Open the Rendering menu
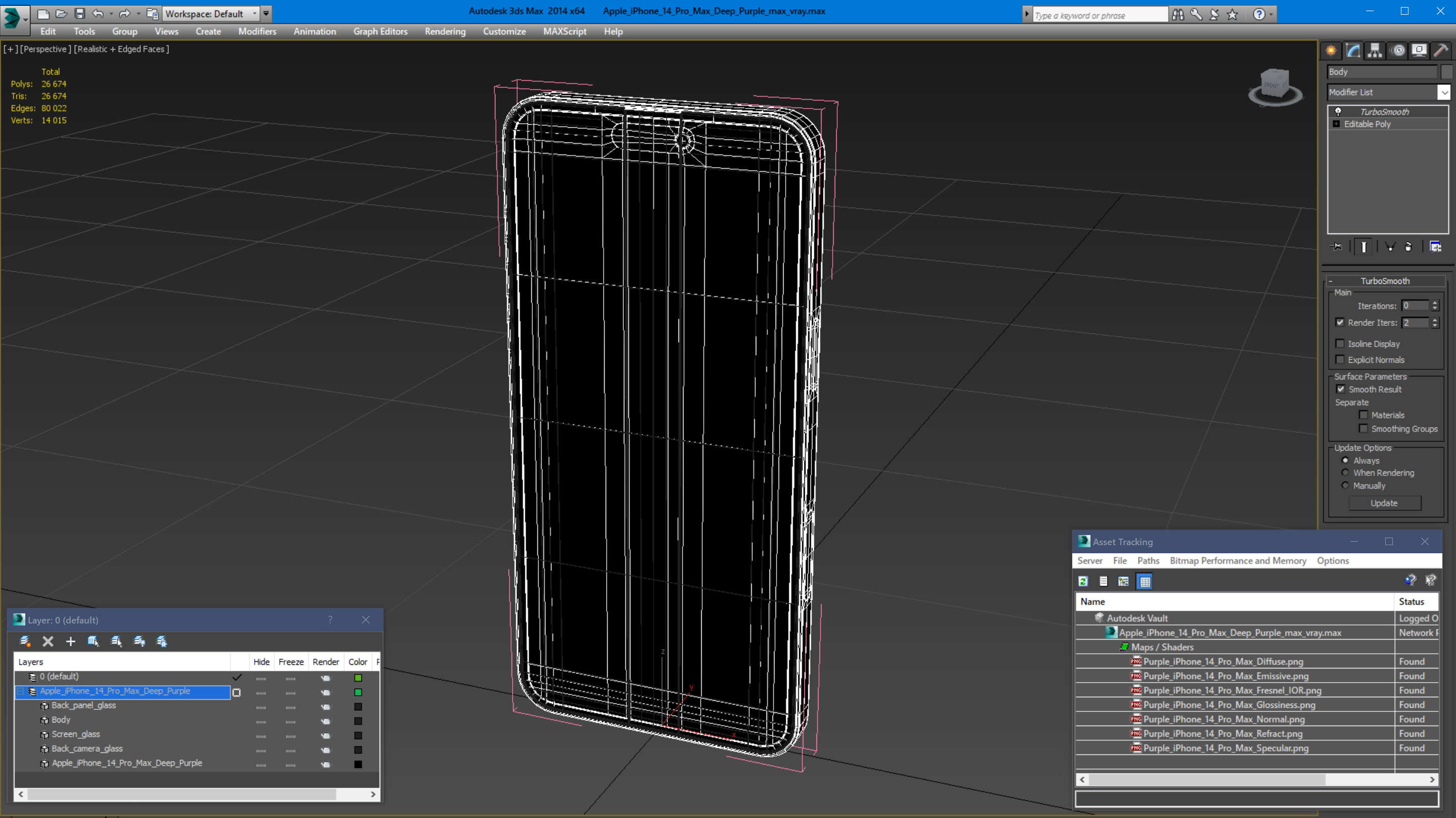This screenshot has height=818, width=1456. 445,32
